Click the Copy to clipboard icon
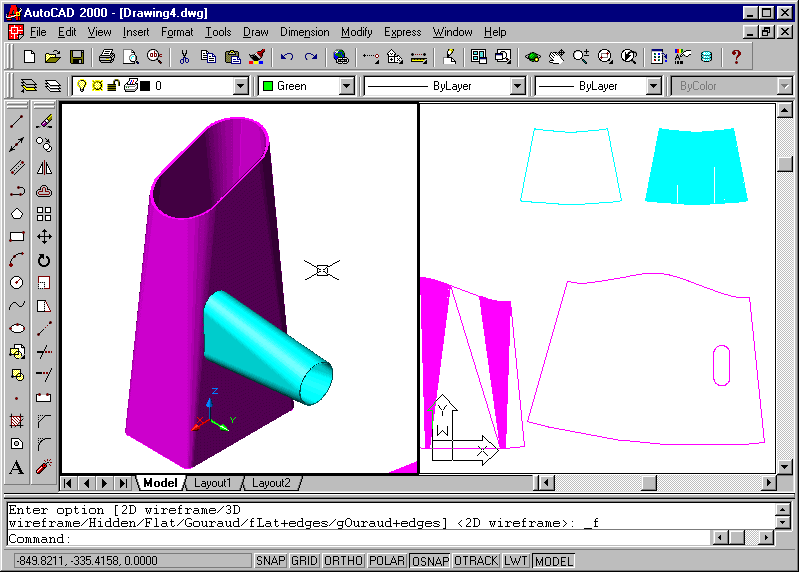 [208, 57]
